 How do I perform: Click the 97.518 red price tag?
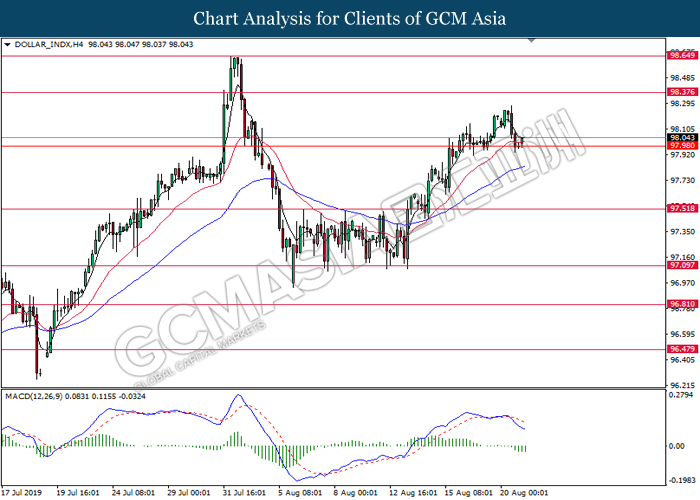coord(681,209)
